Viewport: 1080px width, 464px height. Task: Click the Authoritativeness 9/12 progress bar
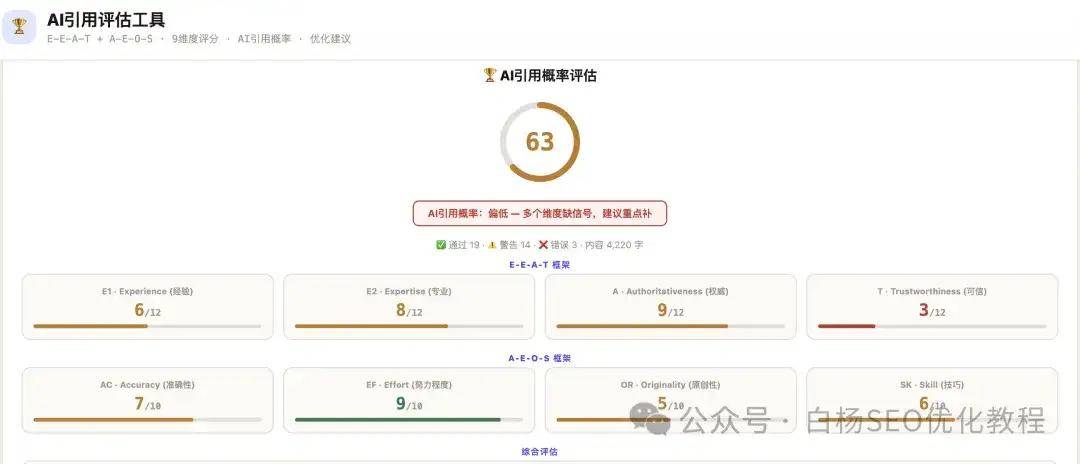pyautogui.click(x=670, y=326)
